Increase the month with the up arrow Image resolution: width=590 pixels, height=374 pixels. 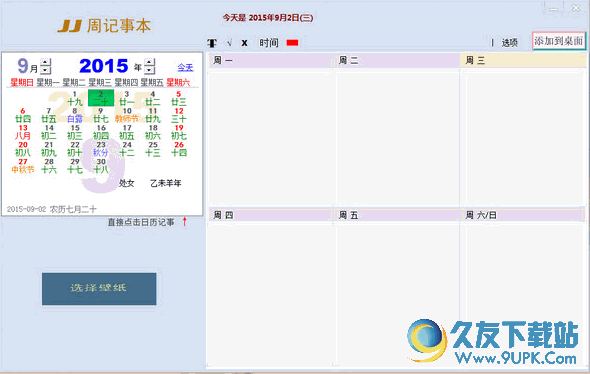pos(46,62)
